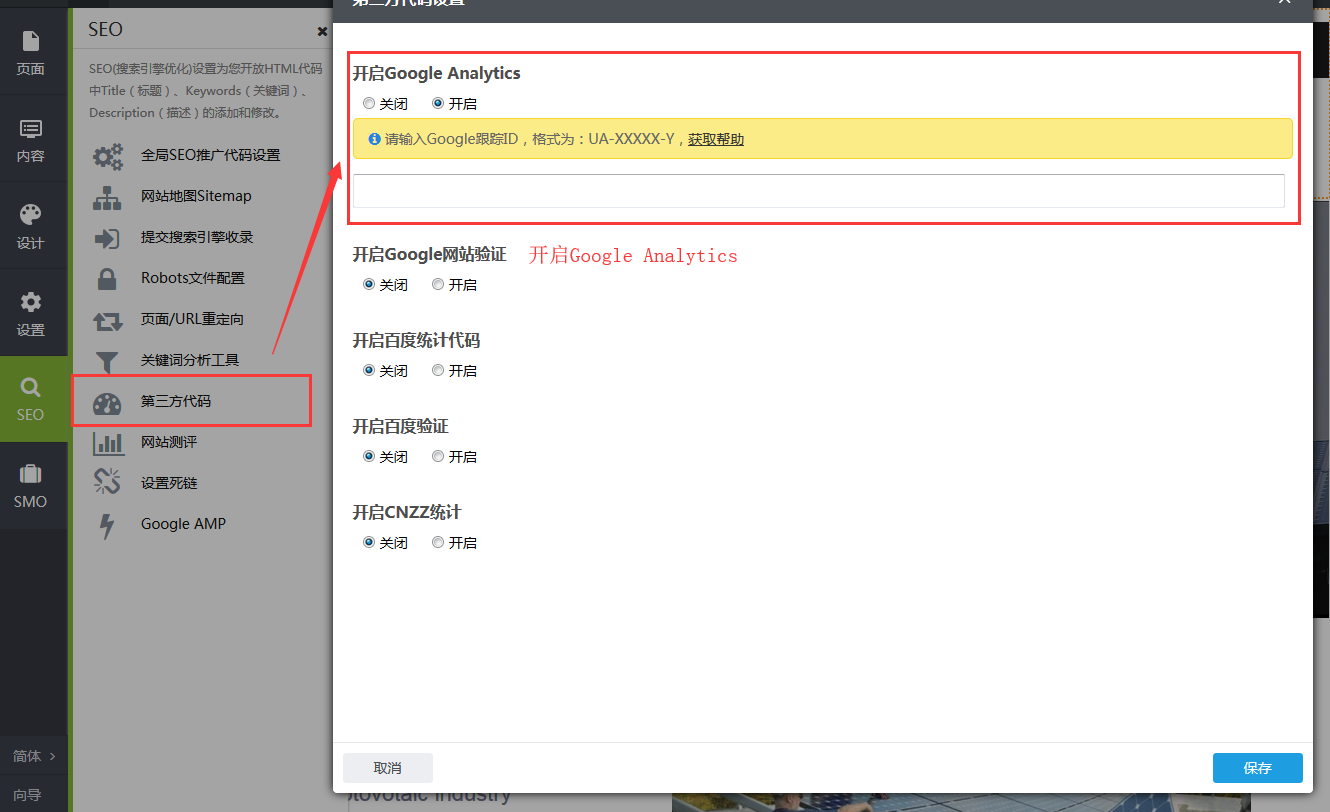Click the Google tracking ID input field
Screen dimensions: 1330x812
pyautogui.click(x=818, y=191)
